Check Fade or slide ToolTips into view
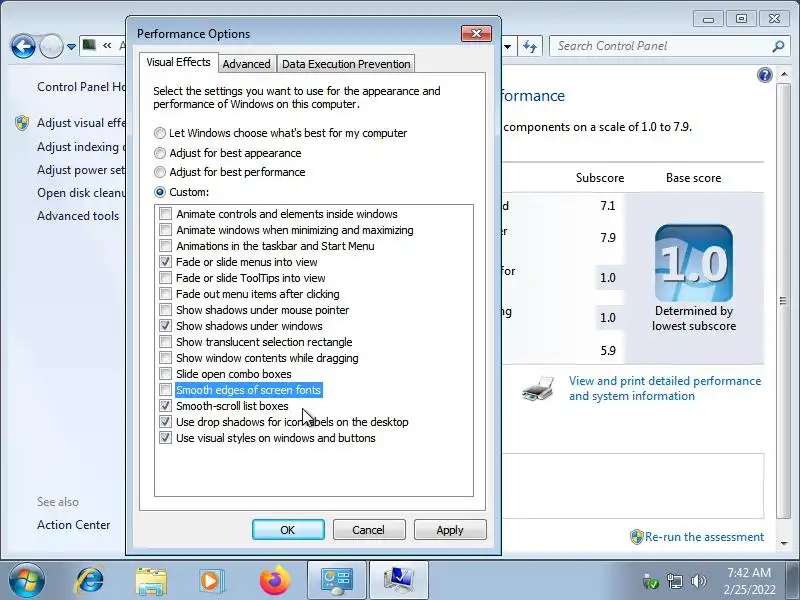Viewport: 800px width, 600px height. 165,278
